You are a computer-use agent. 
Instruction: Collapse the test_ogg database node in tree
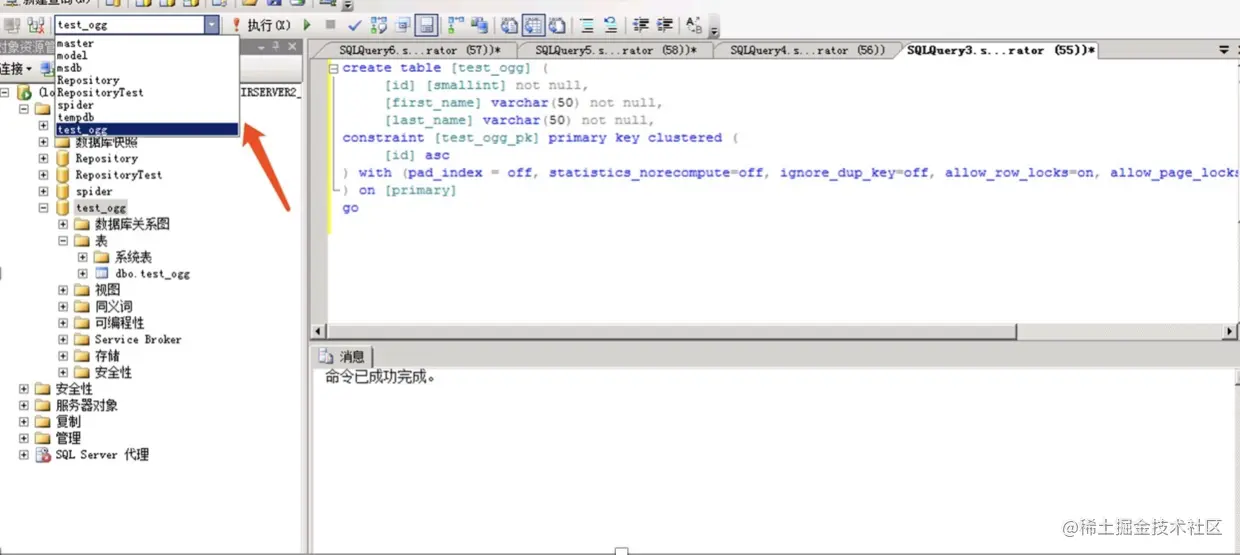pos(43,208)
